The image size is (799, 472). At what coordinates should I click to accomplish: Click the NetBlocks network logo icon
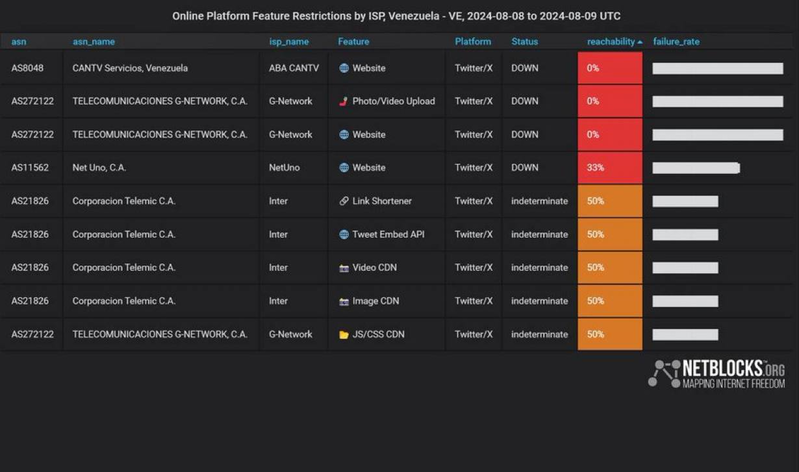tap(664, 374)
